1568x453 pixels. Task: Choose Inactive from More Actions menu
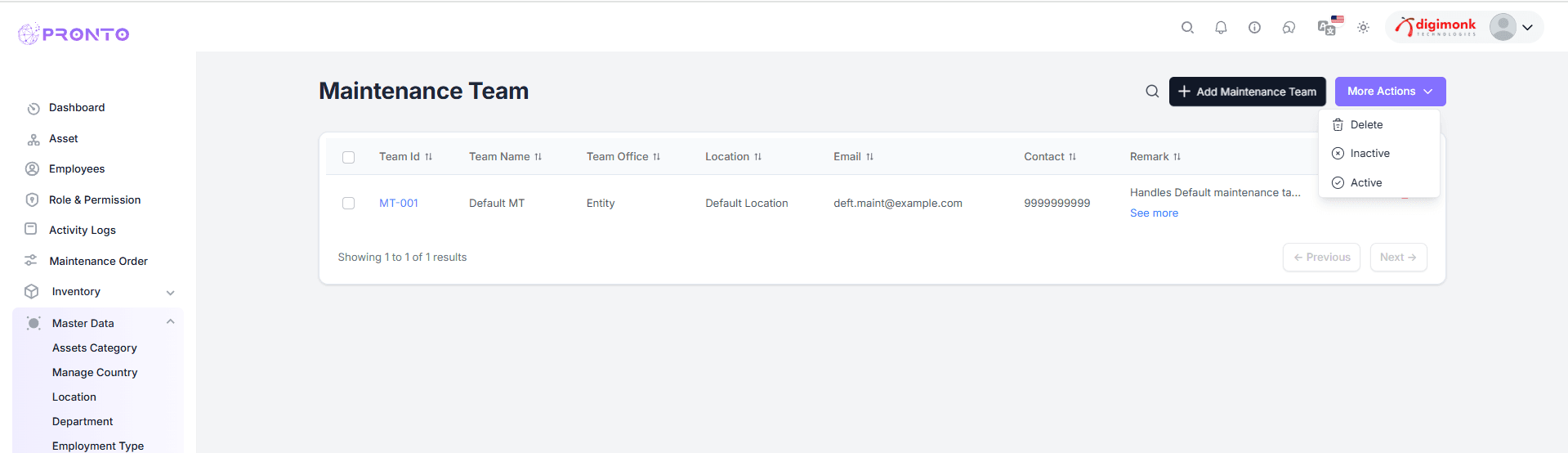[1369, 154]
